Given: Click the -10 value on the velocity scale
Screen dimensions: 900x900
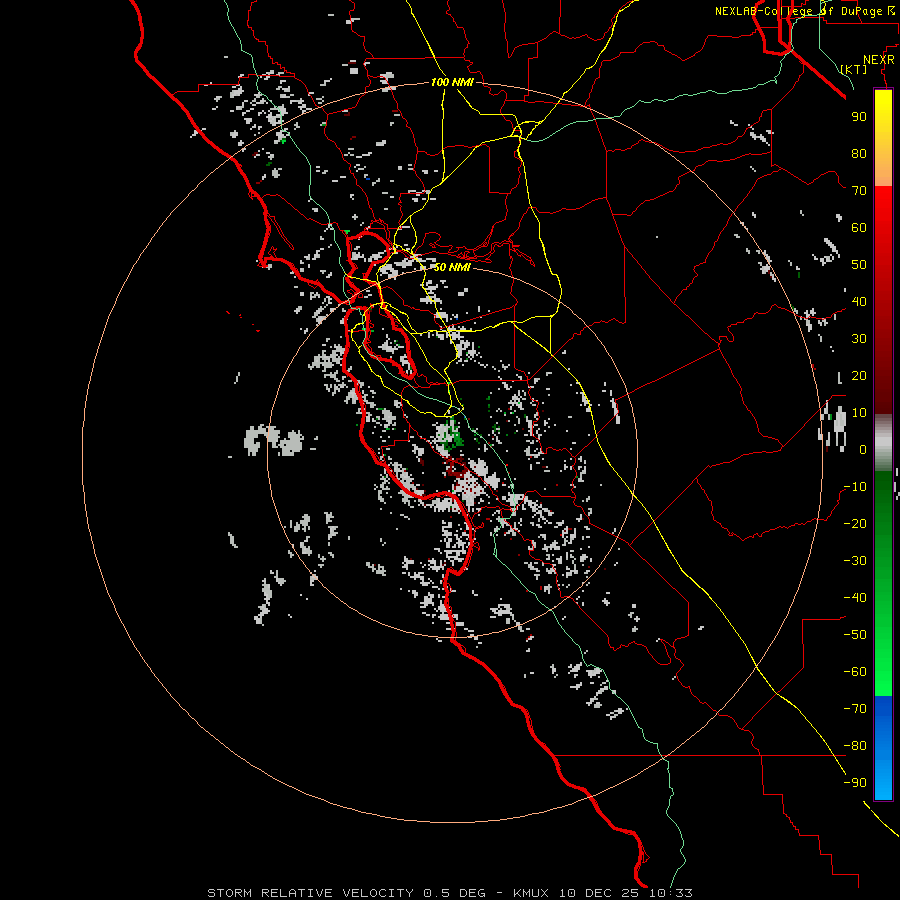Looking at the screenshot, I should coord(855,487).
